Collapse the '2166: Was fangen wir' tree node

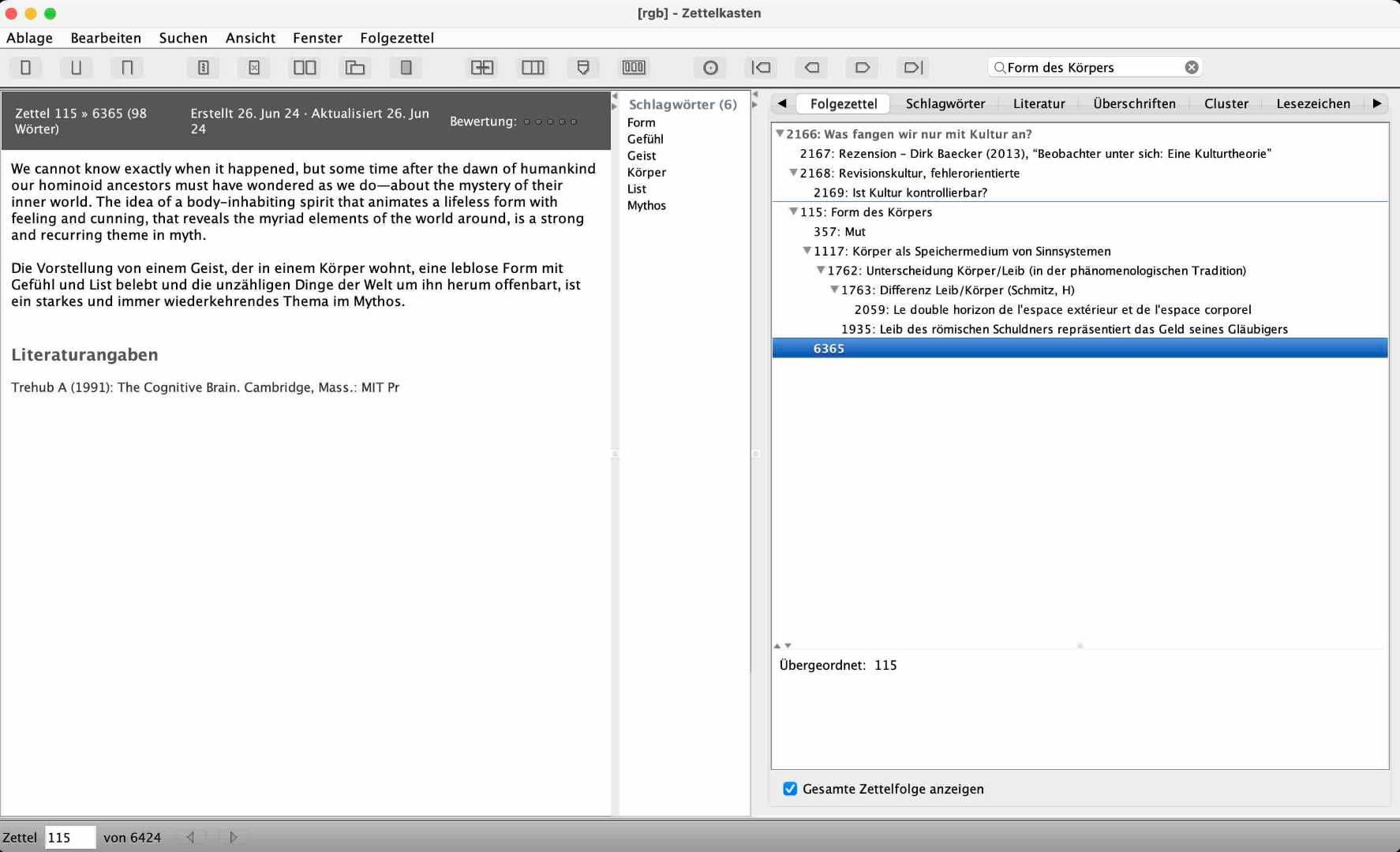(780, 134)
